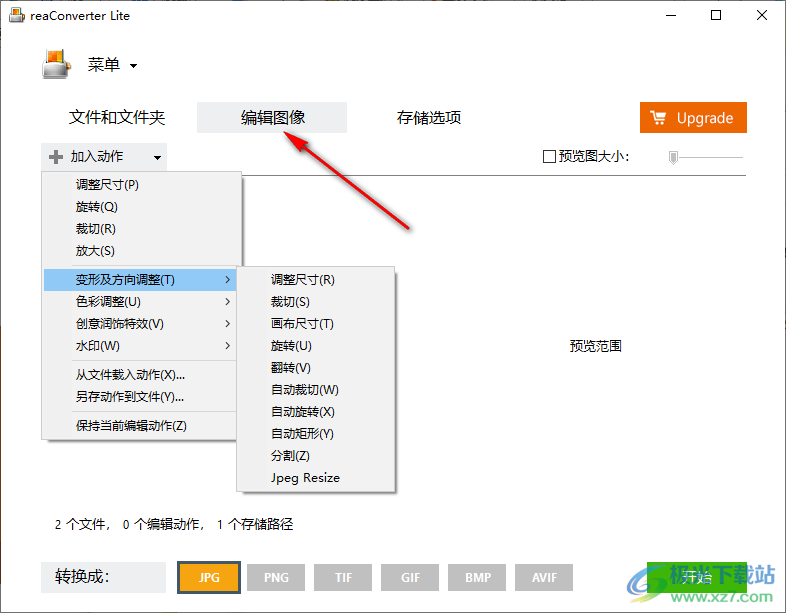
Task: Choose GIF output format
Action: (410, 577)
